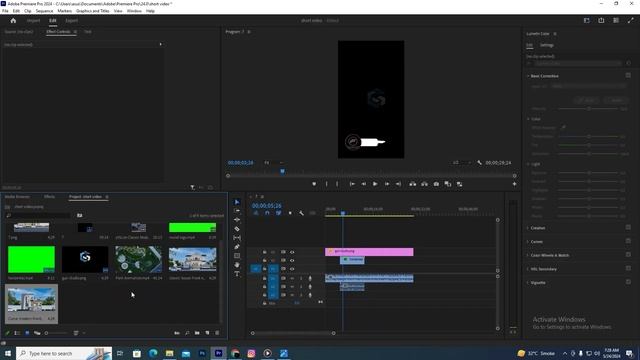
Task: Click Mark Out in Program monitor
Action: (337, 184)
